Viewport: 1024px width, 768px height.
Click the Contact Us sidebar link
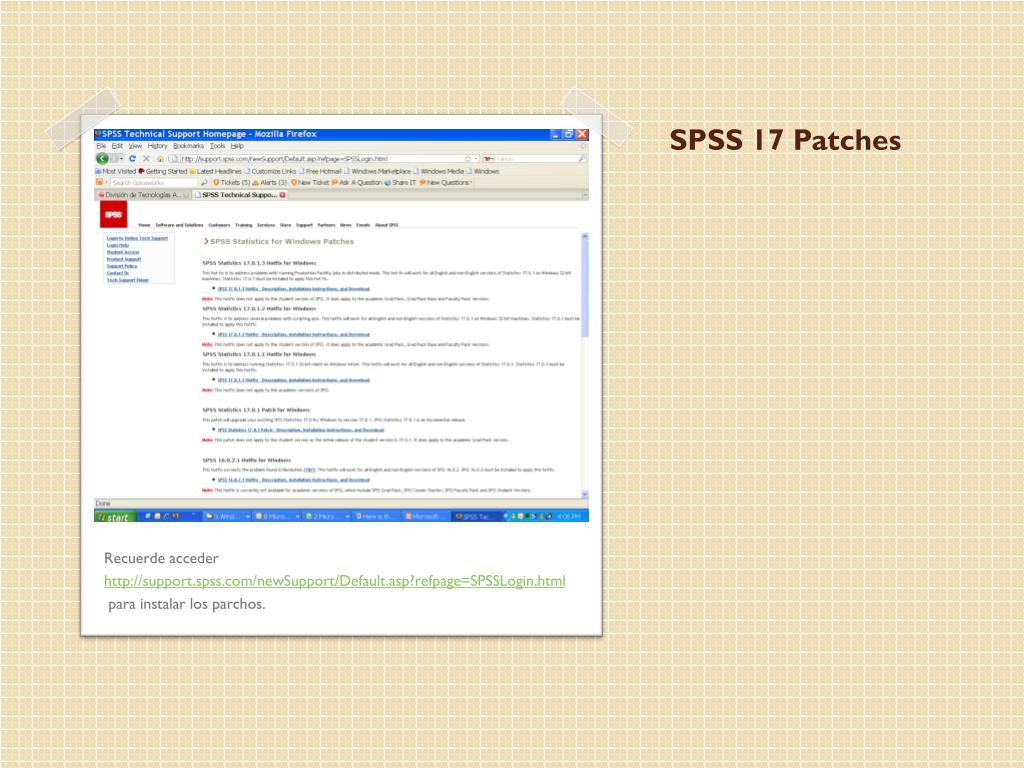tap(118, 273)
